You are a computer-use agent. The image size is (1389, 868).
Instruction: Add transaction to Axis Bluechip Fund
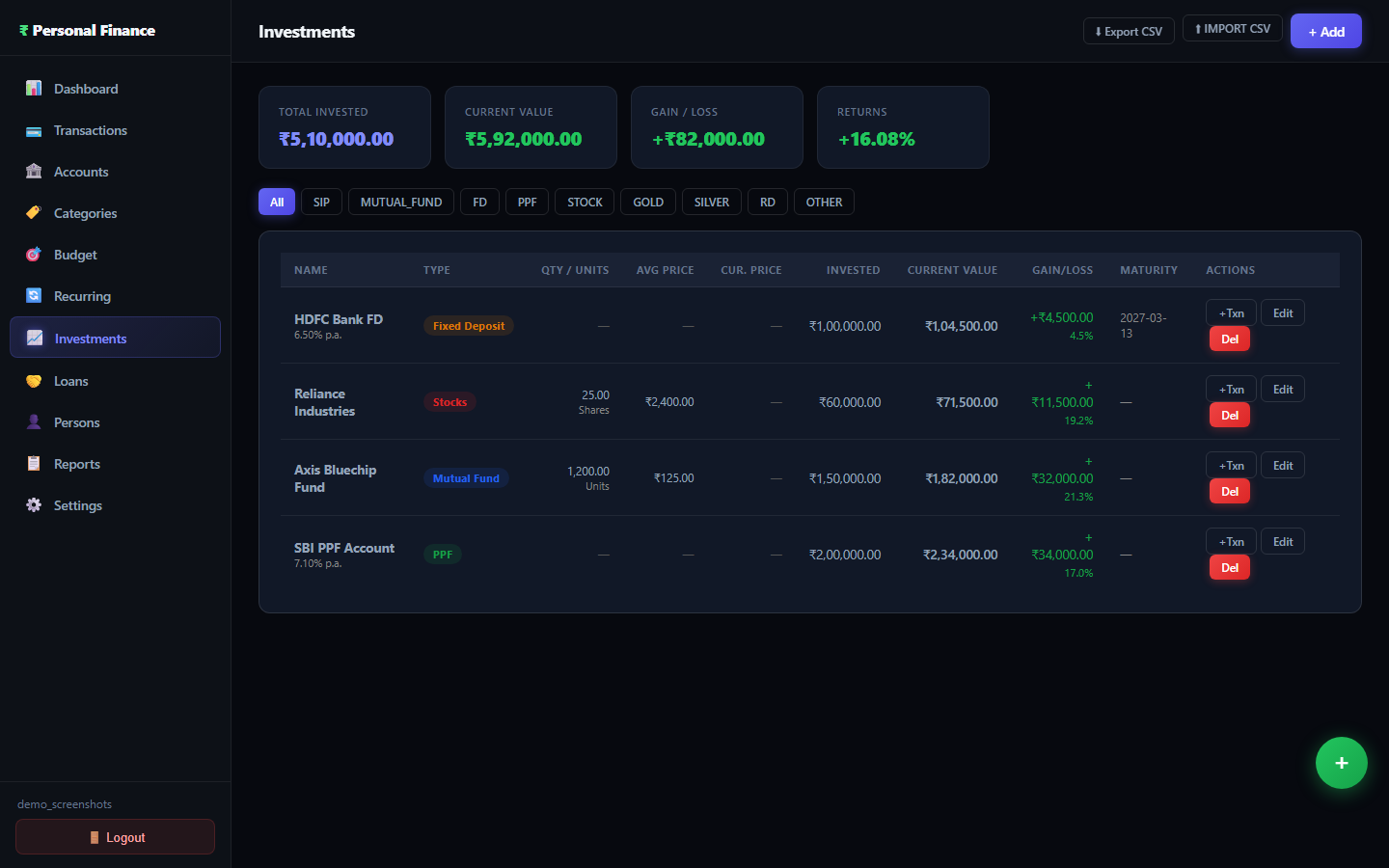point(1231,465)
